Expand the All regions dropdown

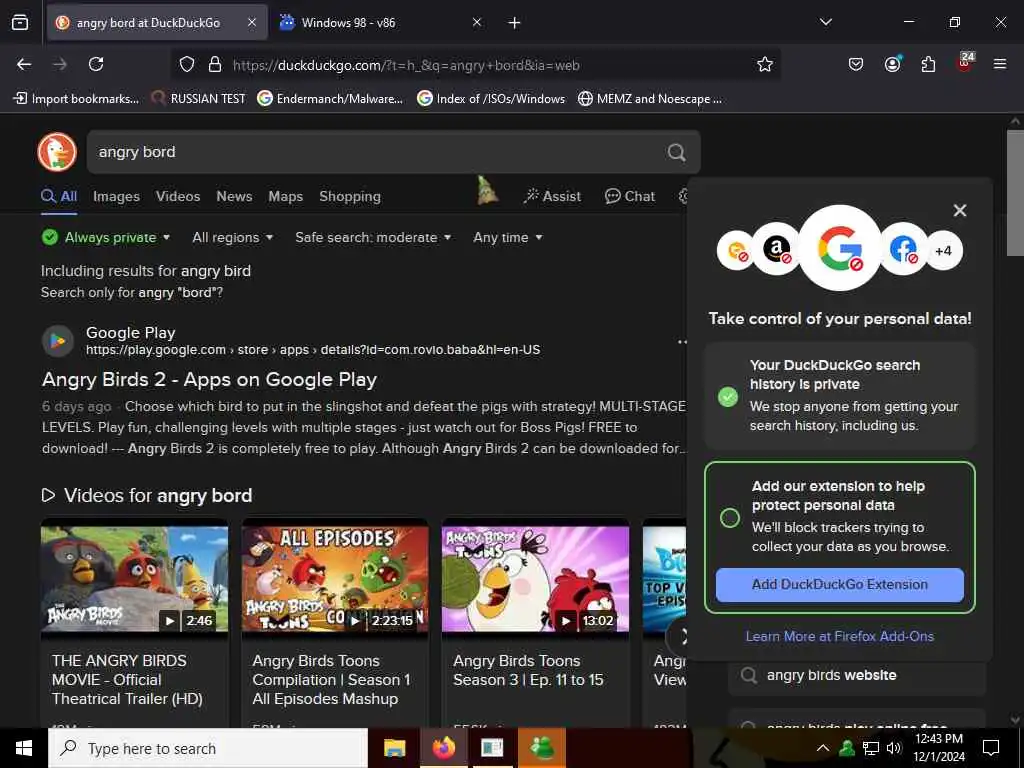(232, 238)
